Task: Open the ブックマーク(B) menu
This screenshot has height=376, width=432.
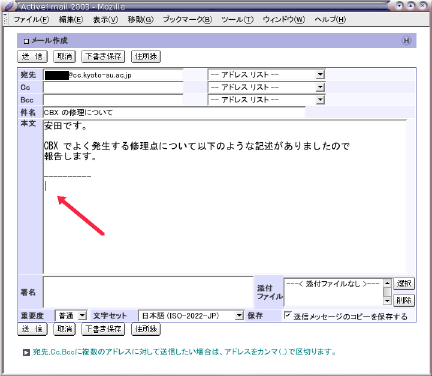Action: coord(187,20)
